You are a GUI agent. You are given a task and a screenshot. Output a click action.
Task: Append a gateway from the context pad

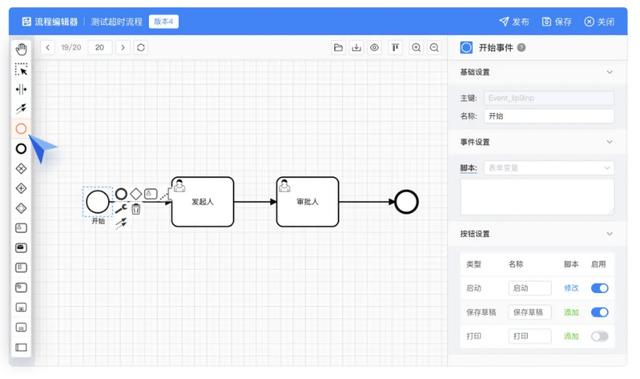pos(136,194)
